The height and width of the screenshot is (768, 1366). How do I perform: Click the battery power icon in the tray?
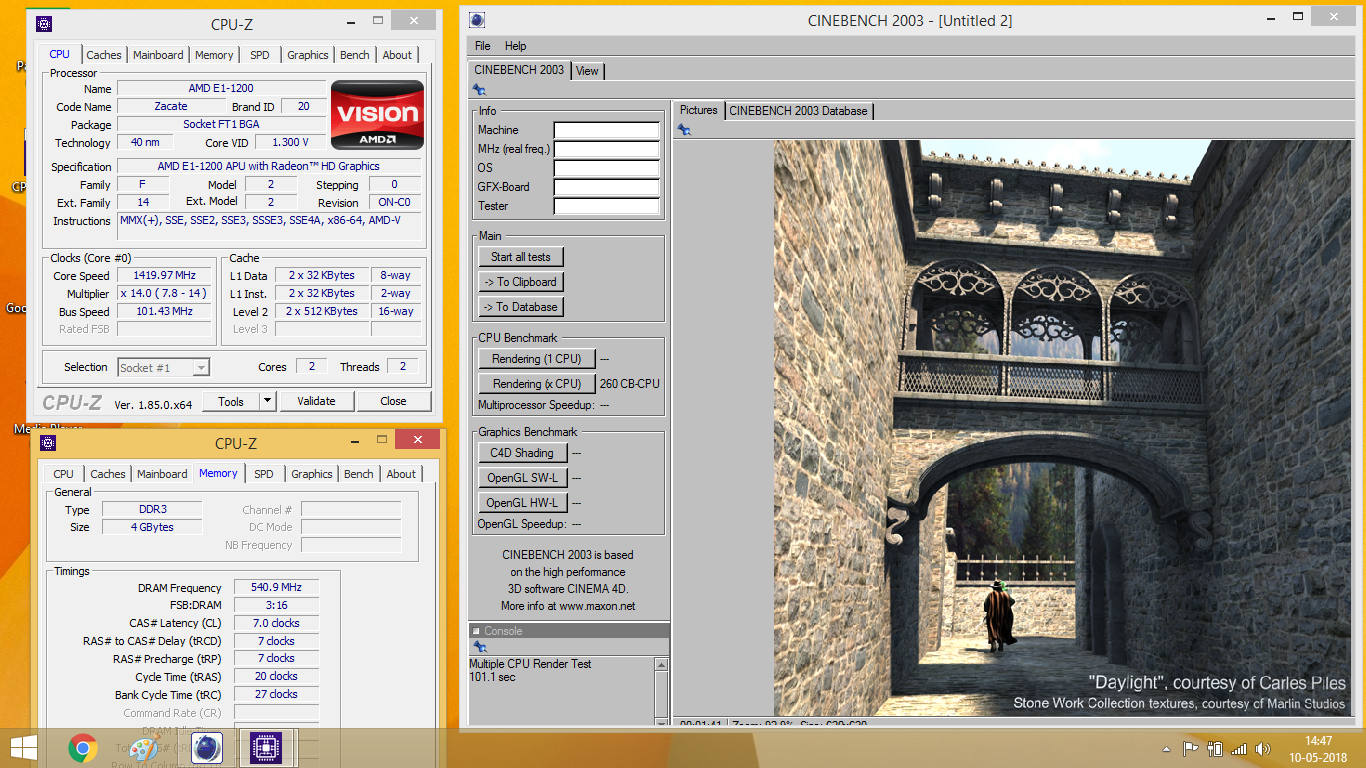click(x=1215, y=748)
